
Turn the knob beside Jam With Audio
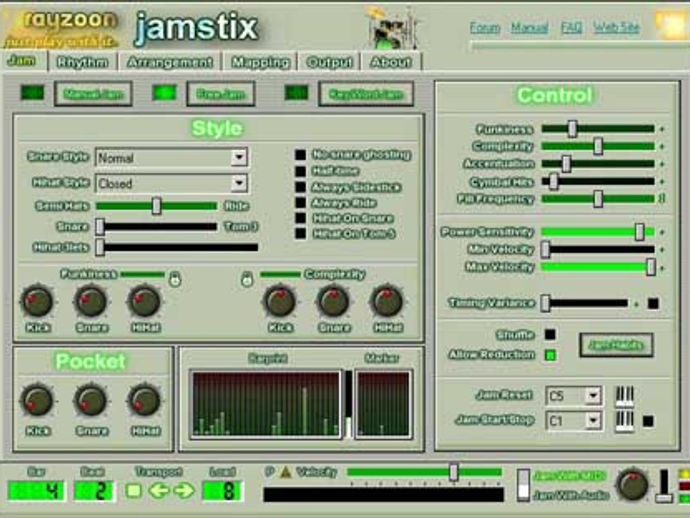(x=632, y=485)
